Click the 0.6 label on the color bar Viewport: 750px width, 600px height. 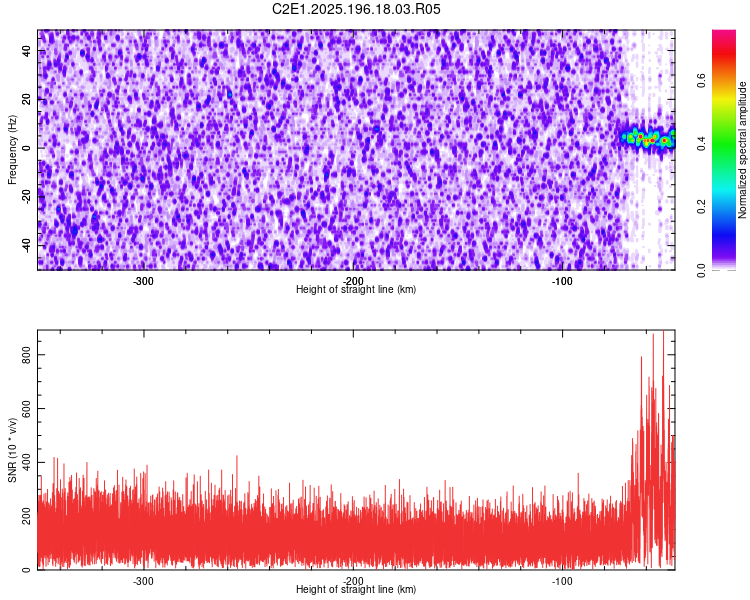[x=701, y=80]
